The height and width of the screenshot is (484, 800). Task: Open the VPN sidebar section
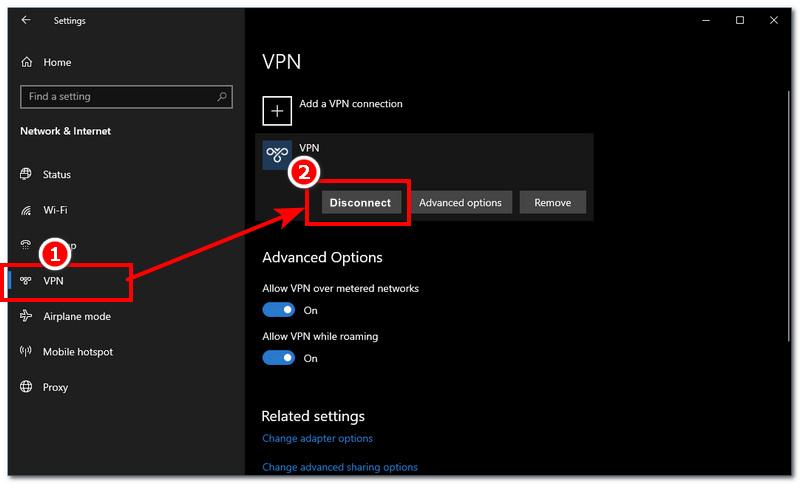(x=54, y=282)
